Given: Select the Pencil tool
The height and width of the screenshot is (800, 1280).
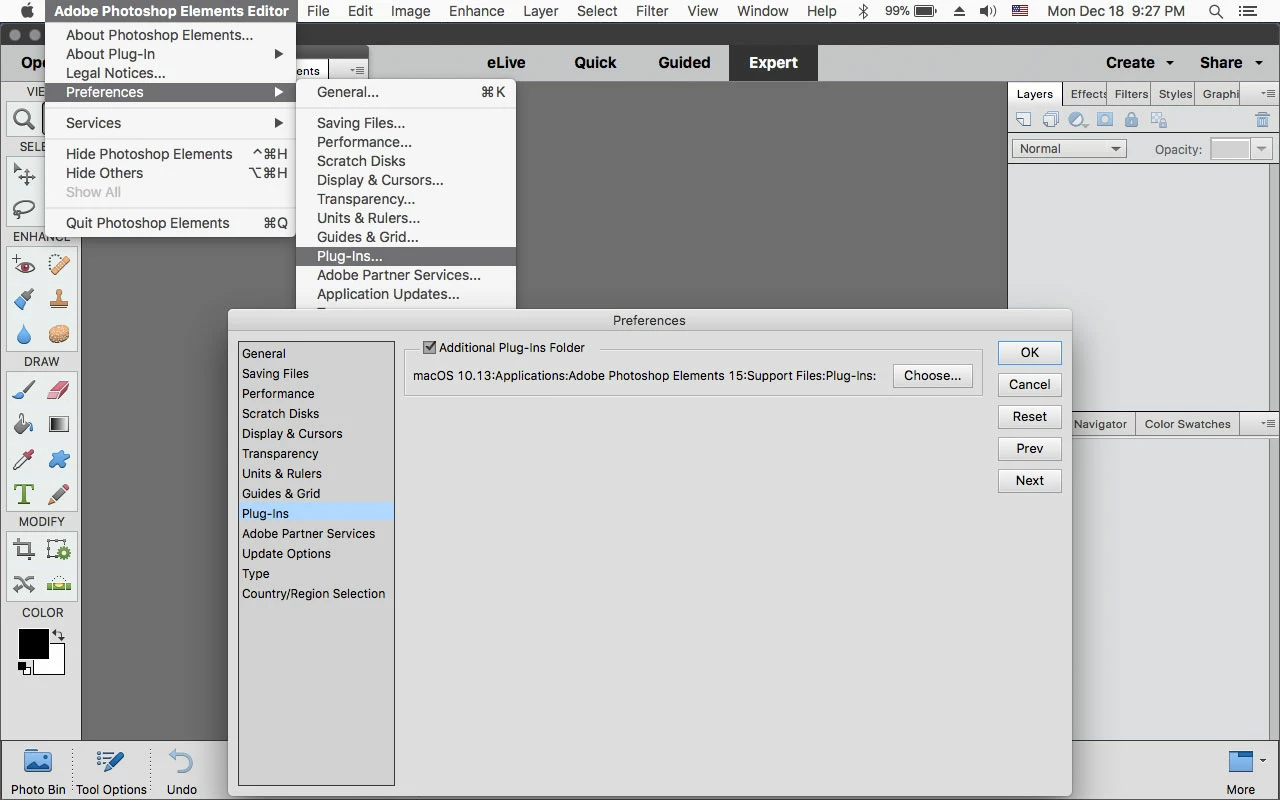Looking at the screenshot, I should pos(59,494).
